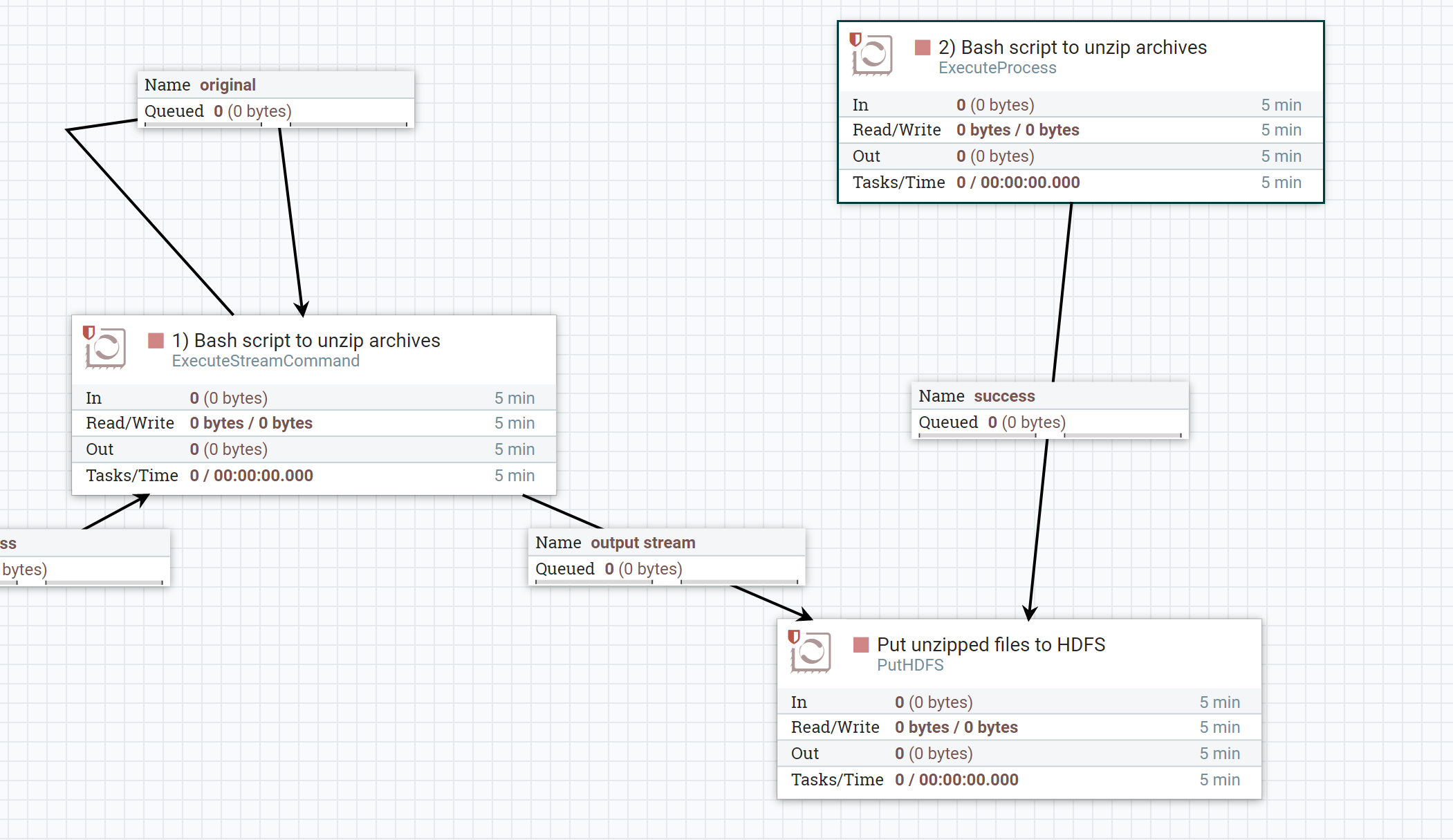The image size is (1453, 840).
Task: Click '1) Bash script to unzip archives' title
Action: pos(306,341)
